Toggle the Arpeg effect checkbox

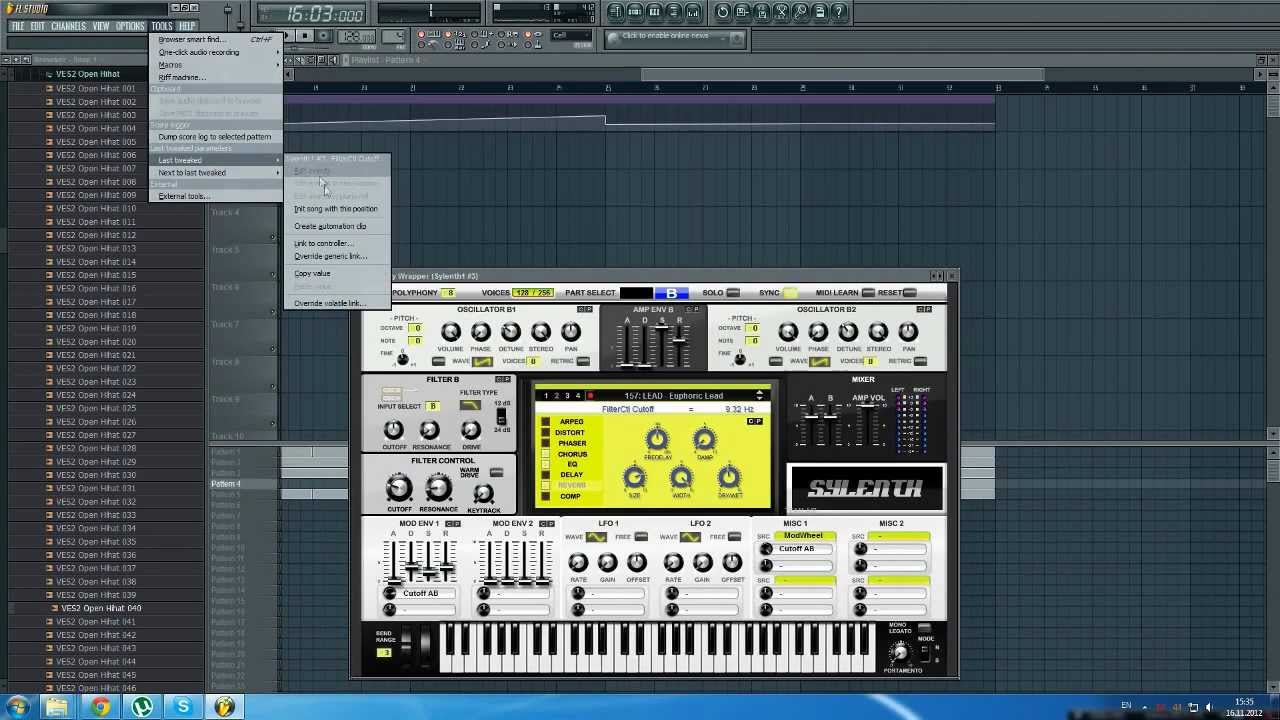tap(545, 422)
